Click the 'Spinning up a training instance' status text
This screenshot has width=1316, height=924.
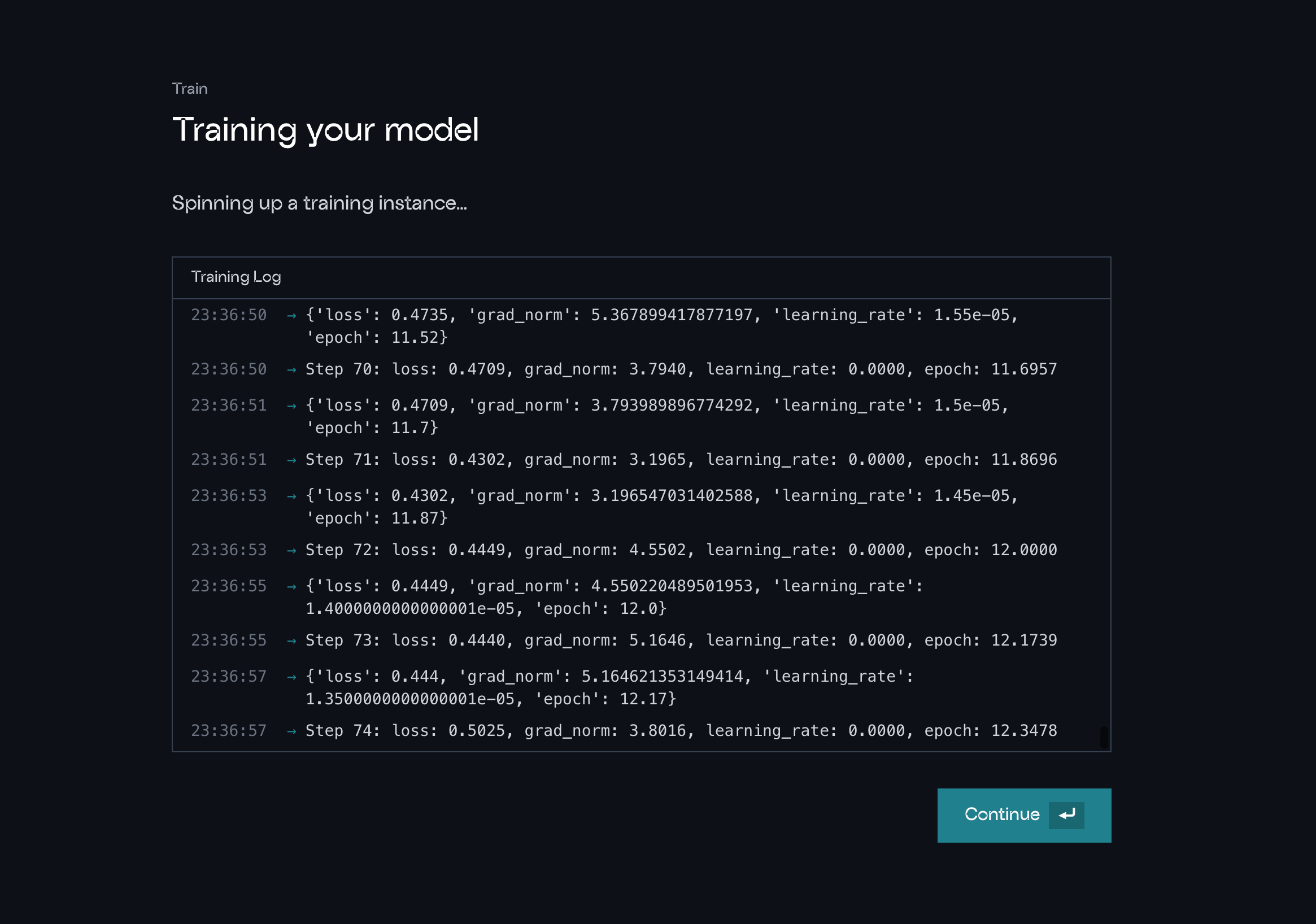pos(319,203)
